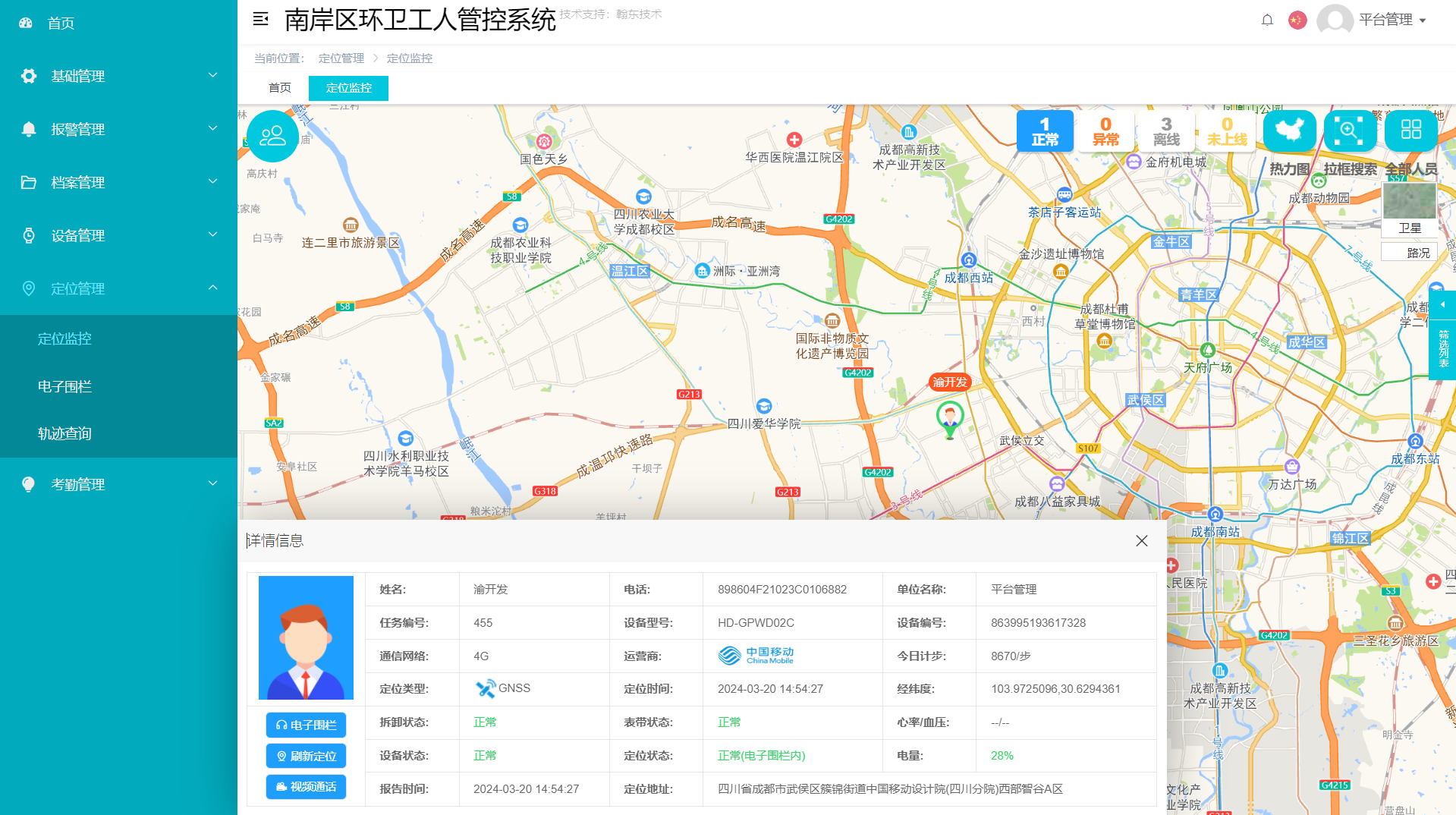Filter by 未上线 status counter
1456x815 pixels.
pos(1227,131)
